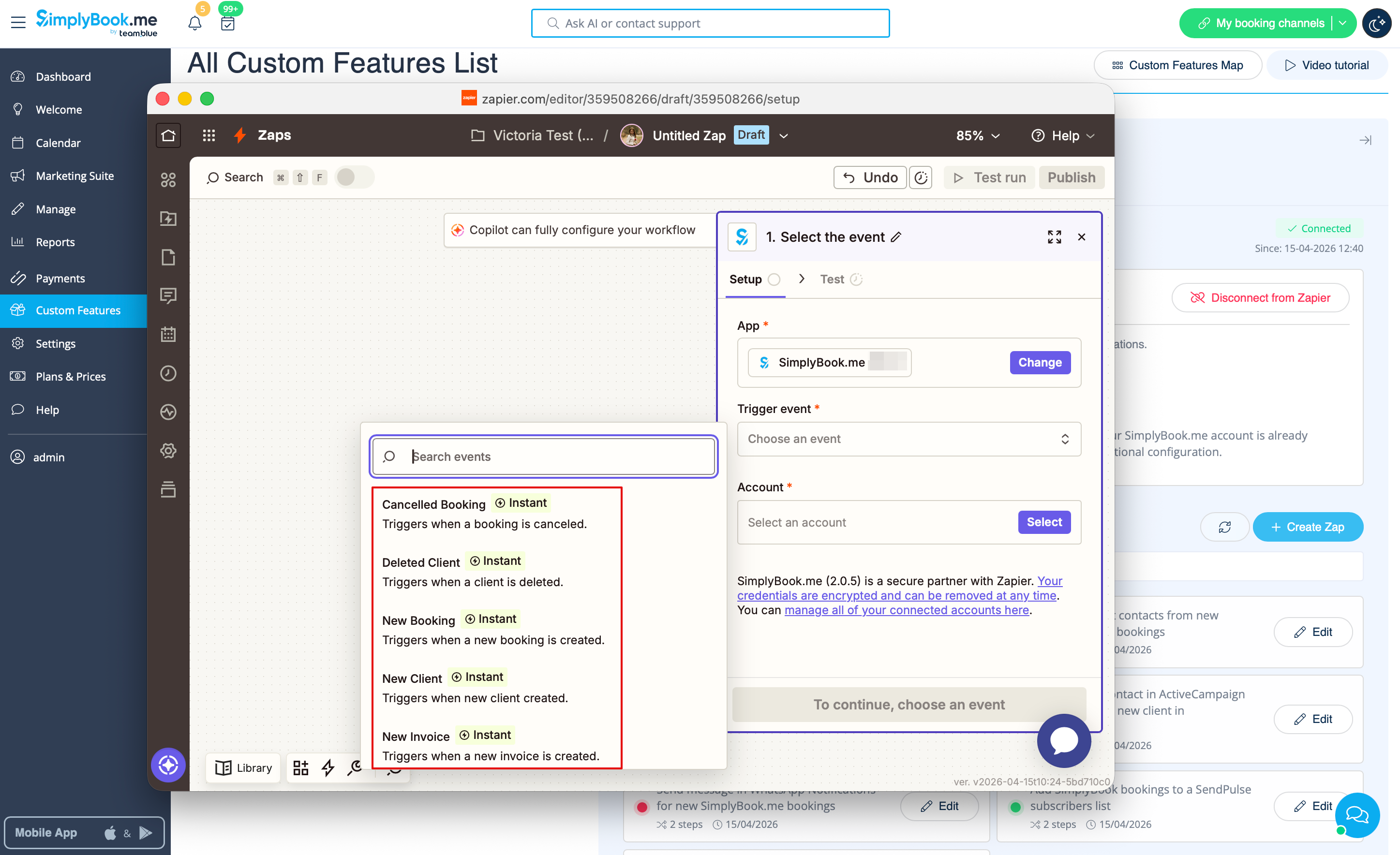The height and width of the screenshot is (855, 1400).
Task: Click Disconnect from Zapier button
Action: click(1260, 298)
